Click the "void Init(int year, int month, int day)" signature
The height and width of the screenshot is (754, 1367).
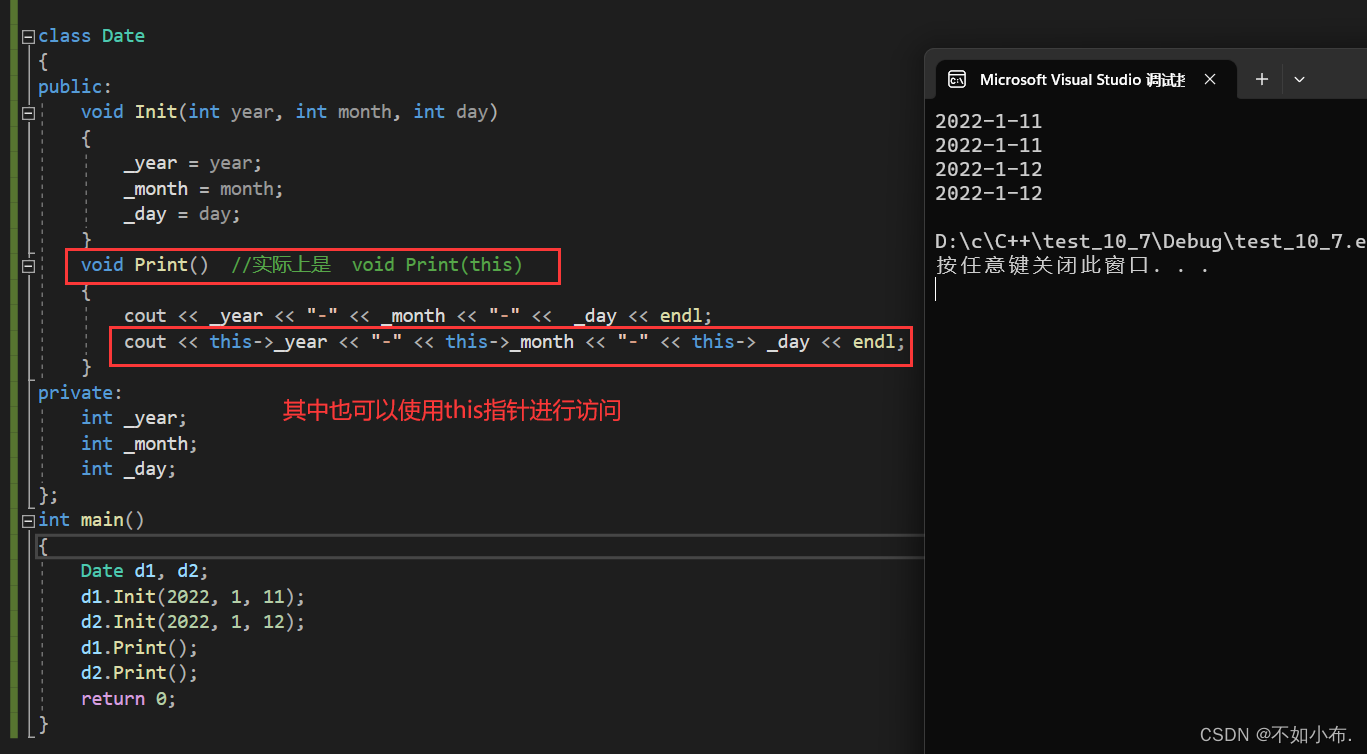(x=290, y=112)
